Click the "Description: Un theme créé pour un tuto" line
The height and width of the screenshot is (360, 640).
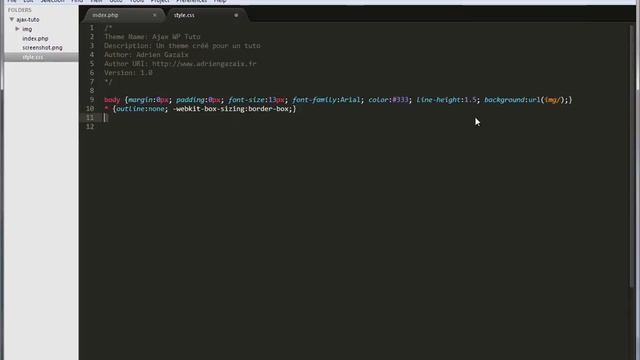(182, 46)
